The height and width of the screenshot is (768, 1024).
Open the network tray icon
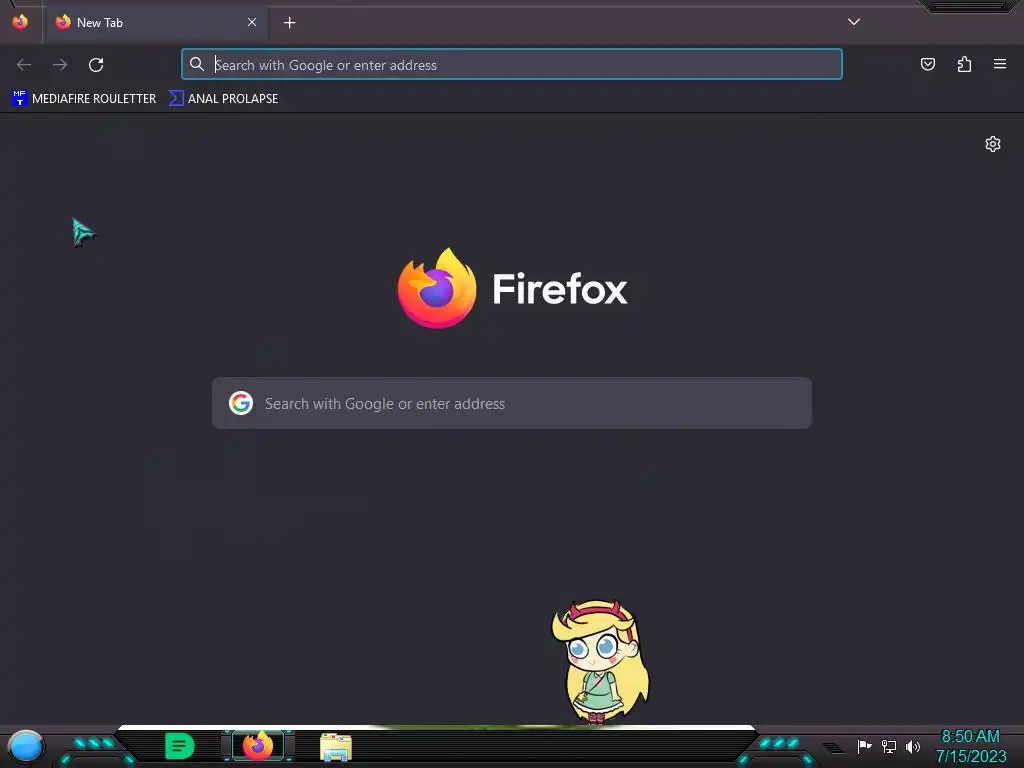tap(889, 746)
